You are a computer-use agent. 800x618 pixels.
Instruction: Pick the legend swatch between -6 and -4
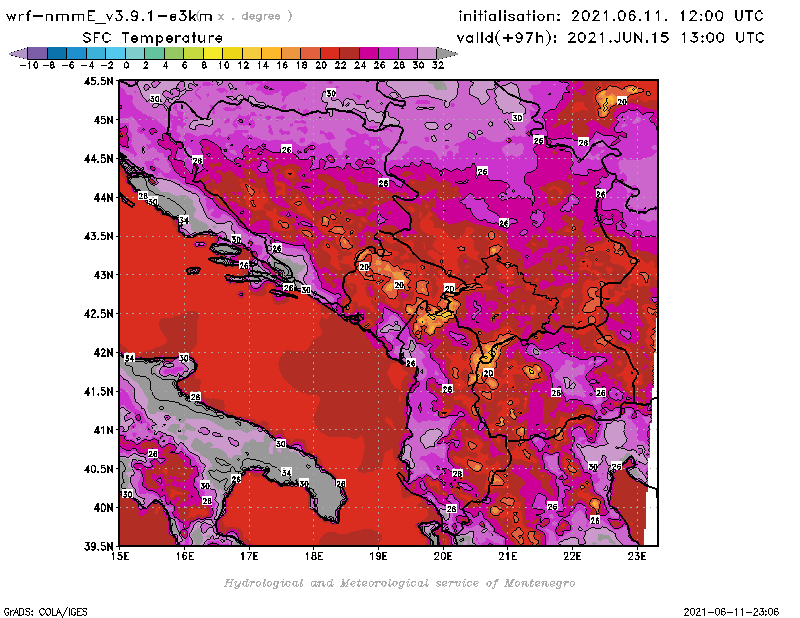click(77, 53)
